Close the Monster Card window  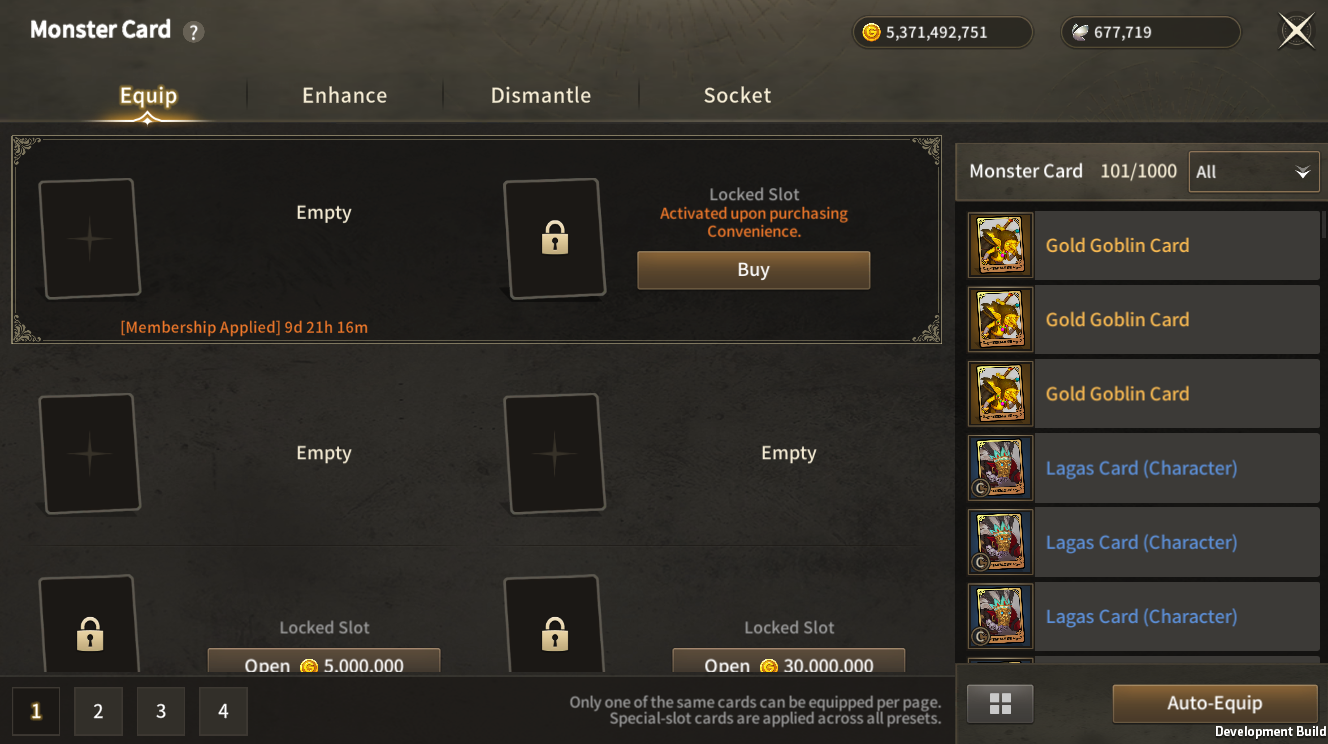pos(1296,31)
